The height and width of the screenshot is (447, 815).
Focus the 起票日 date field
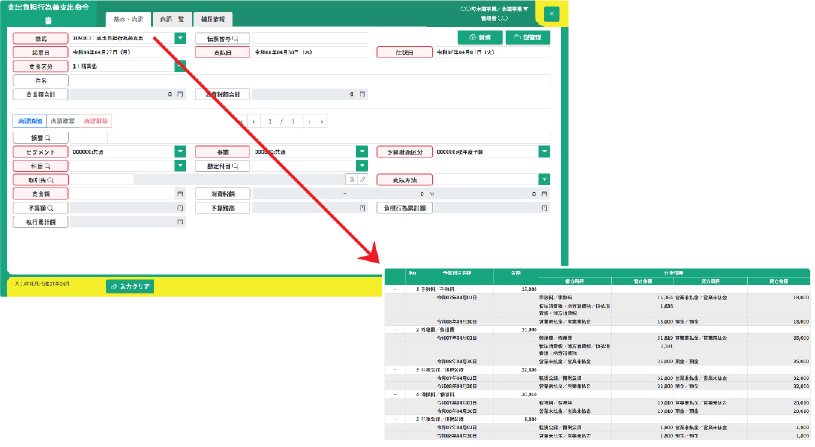pos(127,52)
